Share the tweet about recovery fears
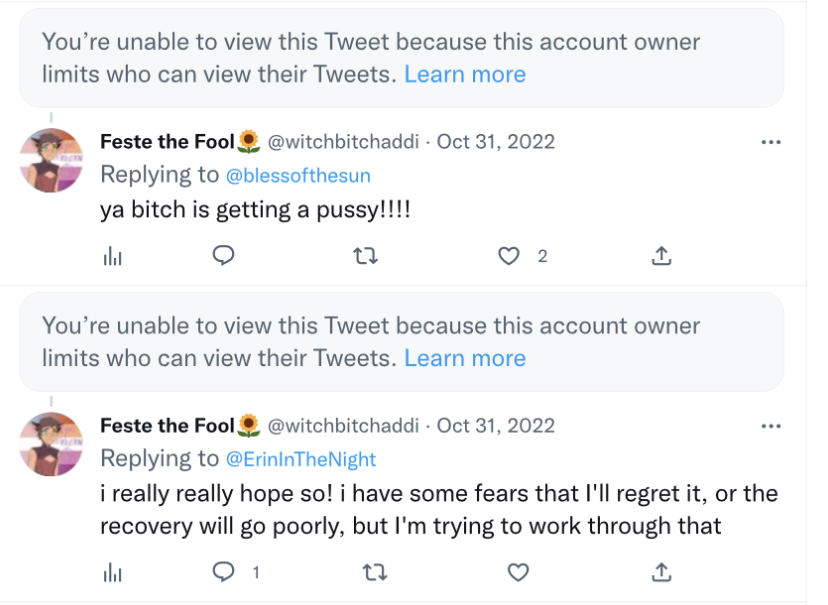 (x=661, y=573)
